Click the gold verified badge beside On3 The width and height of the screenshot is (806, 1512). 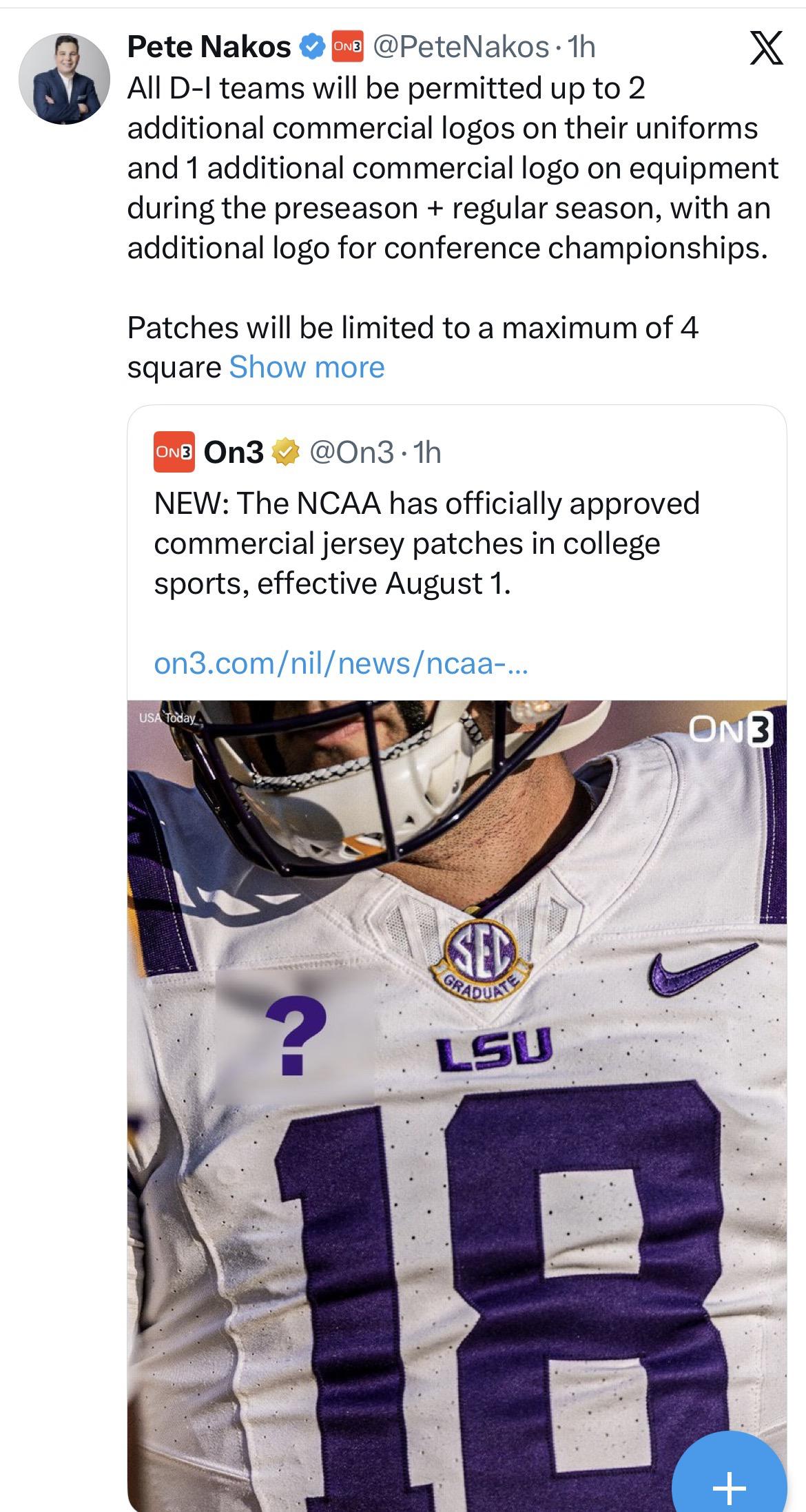(x=286, y=453)
